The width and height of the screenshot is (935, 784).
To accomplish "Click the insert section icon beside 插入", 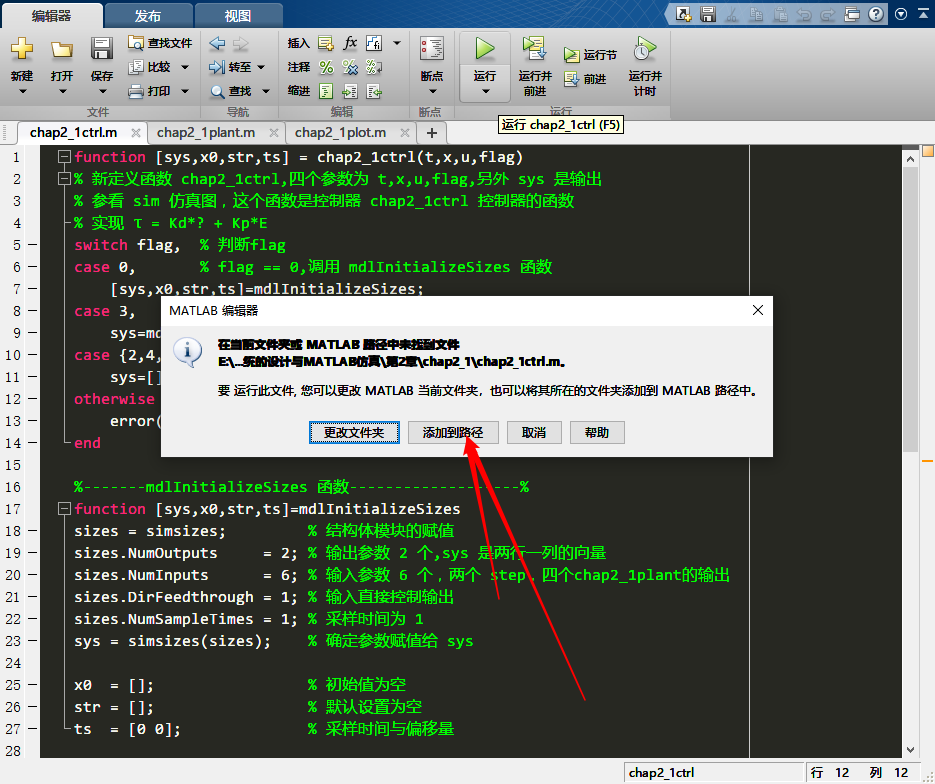I will pos(326,43).
